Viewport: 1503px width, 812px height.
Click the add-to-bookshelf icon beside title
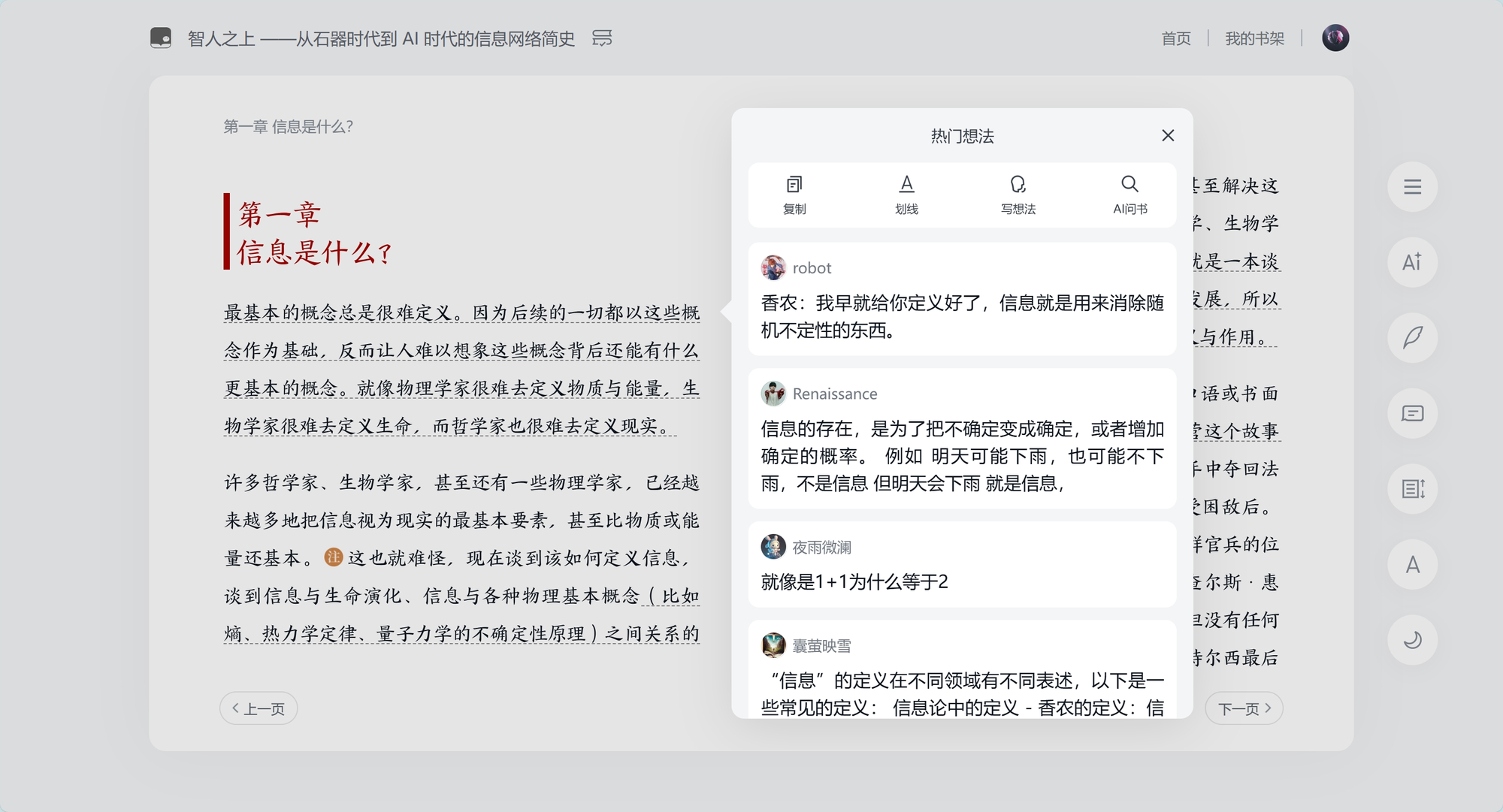[602, 38]
